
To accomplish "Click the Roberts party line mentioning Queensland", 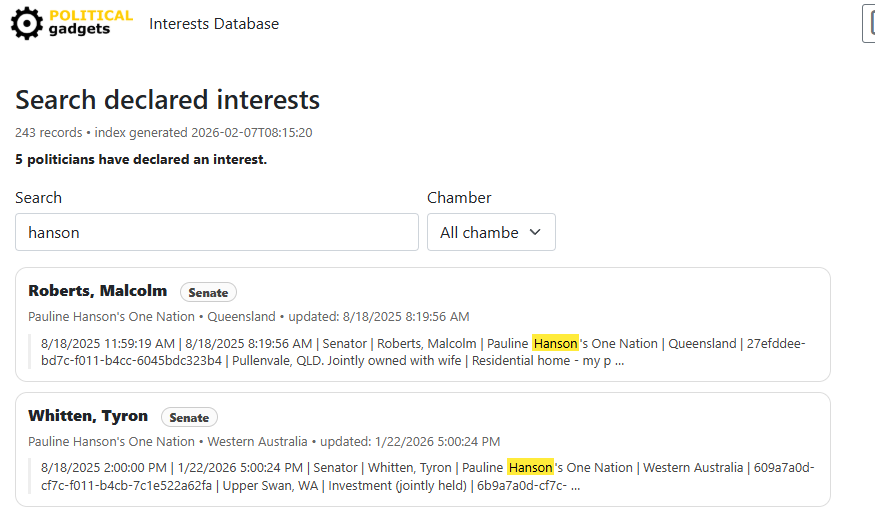I will [249, 317].
